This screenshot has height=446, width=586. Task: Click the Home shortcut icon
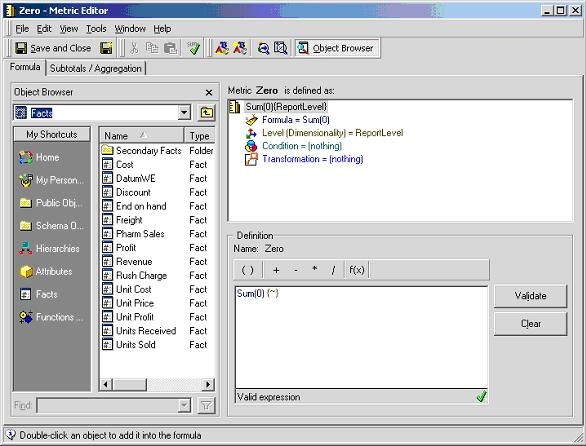coord(26,157)
